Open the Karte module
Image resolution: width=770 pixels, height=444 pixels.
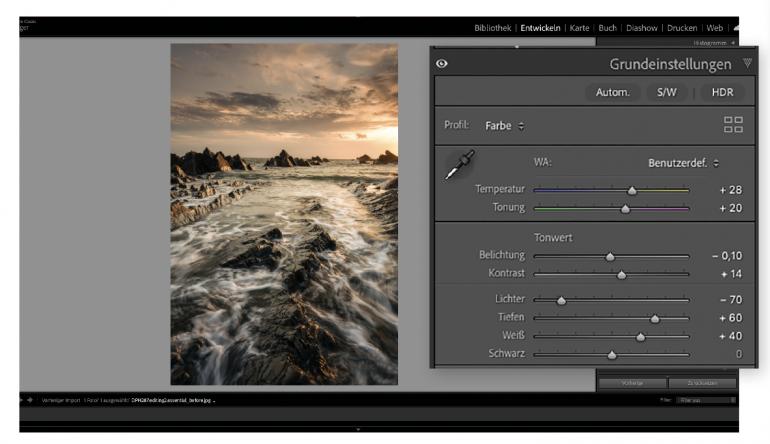point(579,28)
